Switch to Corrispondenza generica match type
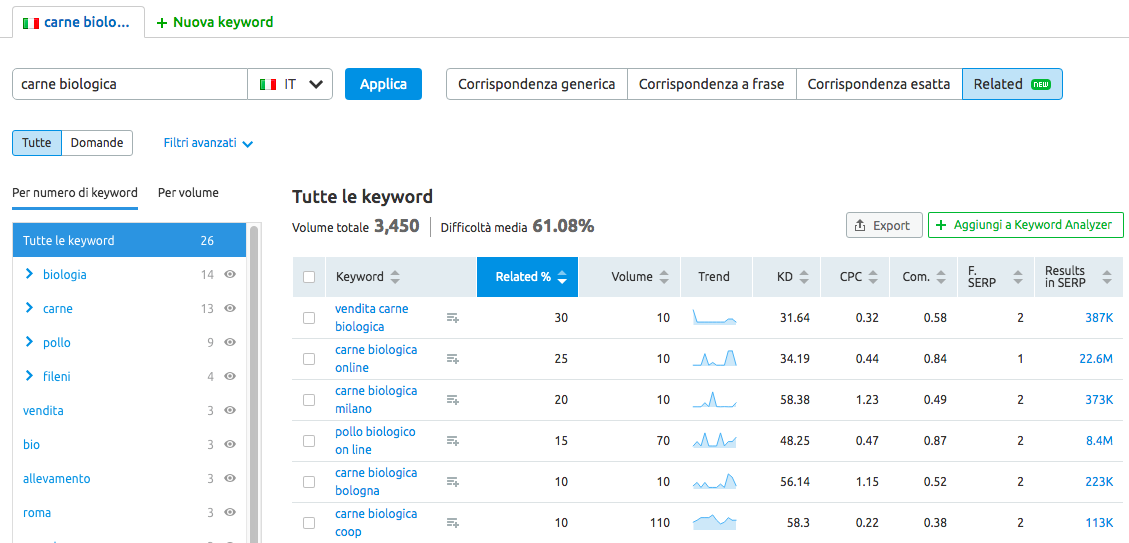1129x543 pixels. tap(537, 84)
